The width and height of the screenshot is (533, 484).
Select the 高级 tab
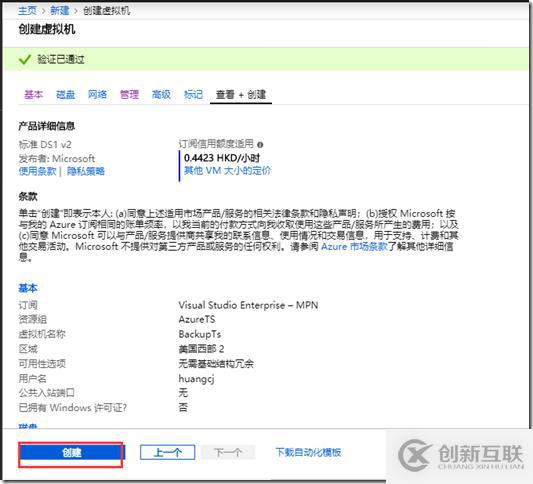(x=161, y=94)
